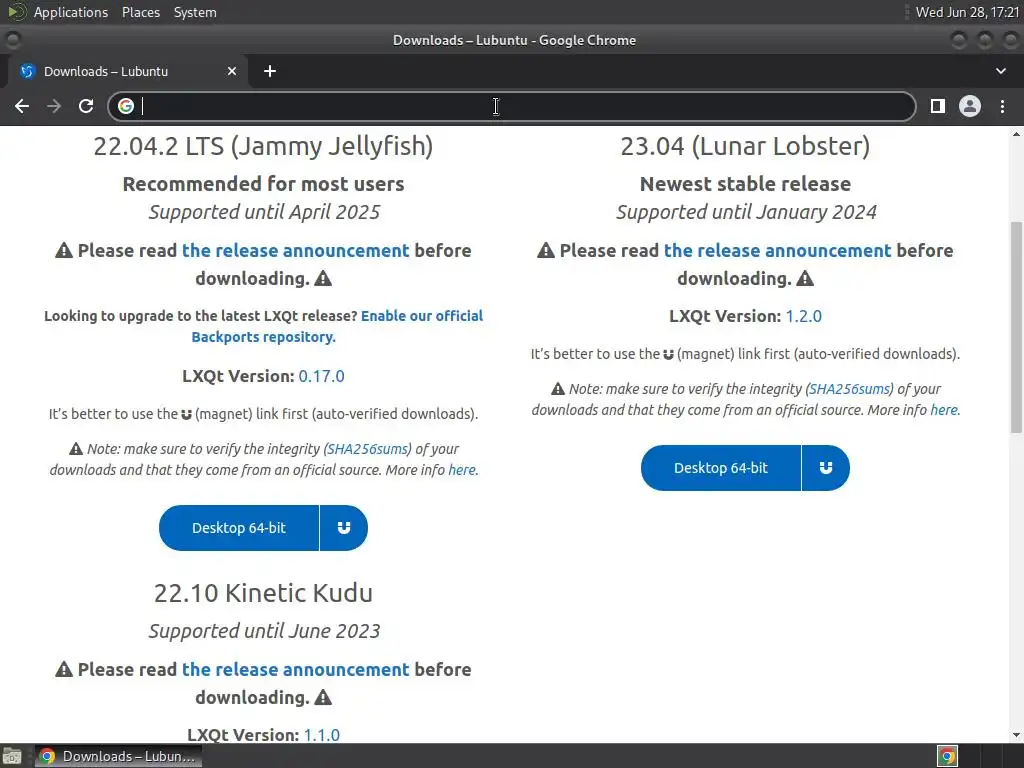Click 'here' link under Lunar Lobster note
This screenshot has width=1024, height=768.
pos(944,410)
